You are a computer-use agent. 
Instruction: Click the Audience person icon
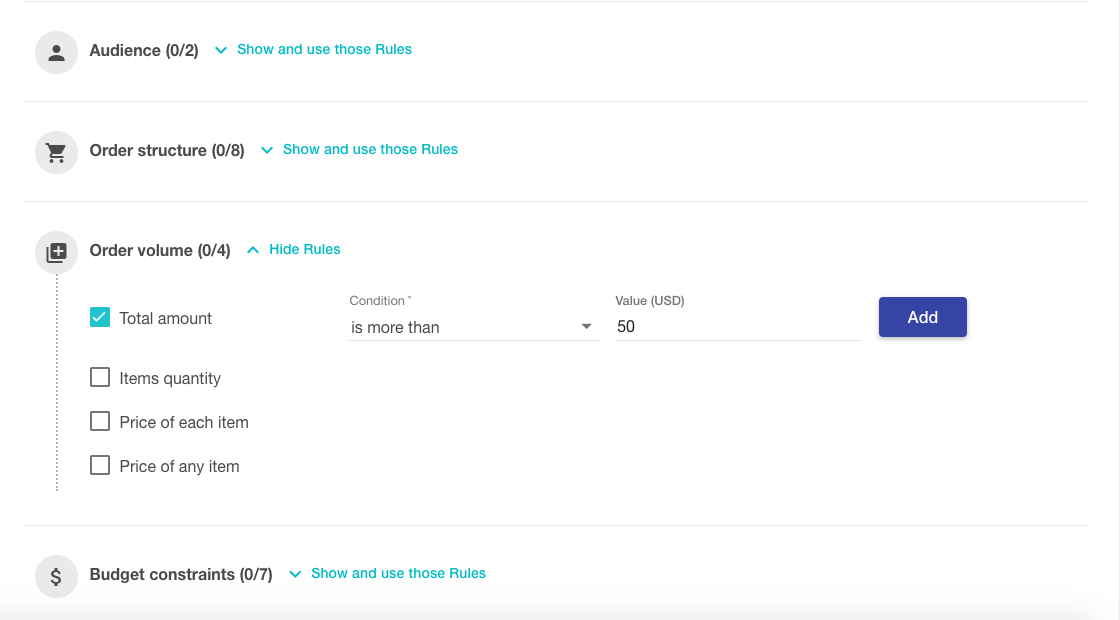pyautogui.click(x=56, y=51)
